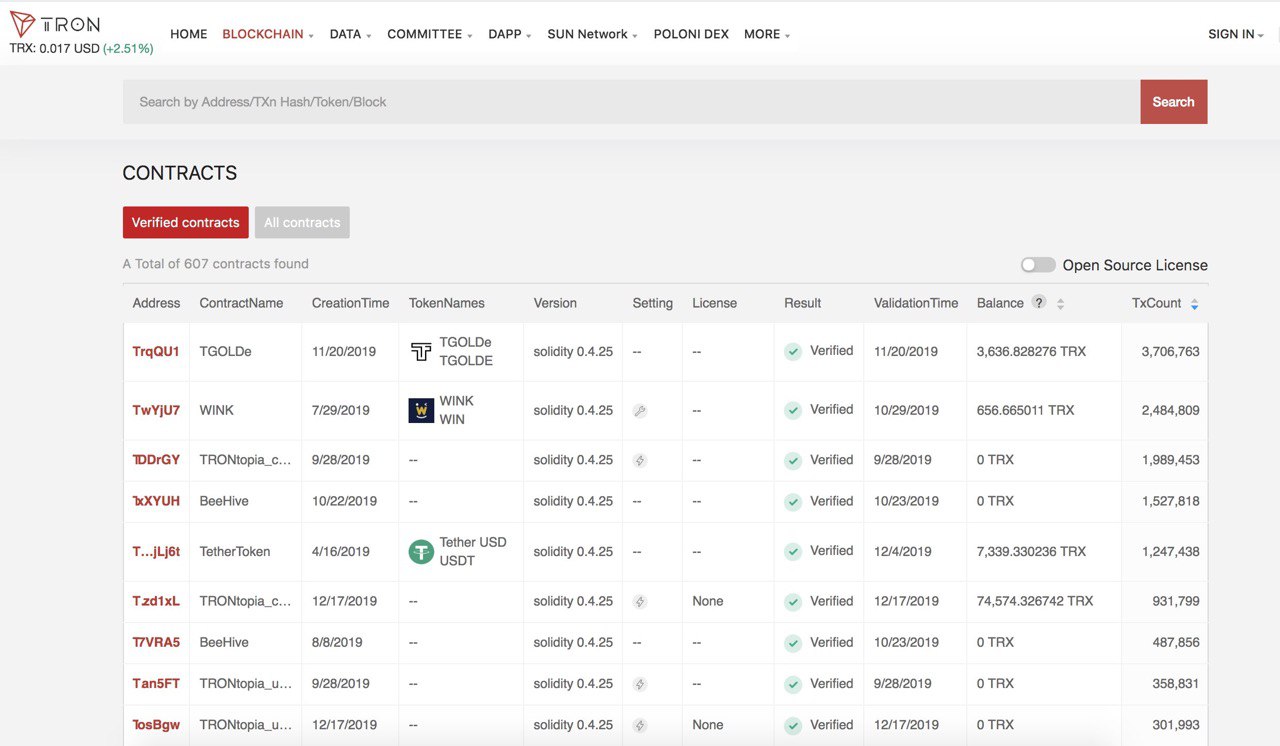Open contract address TwYjU7
Screen dimensions: 1280x746
pyautogui.click(x=156, y=410)
